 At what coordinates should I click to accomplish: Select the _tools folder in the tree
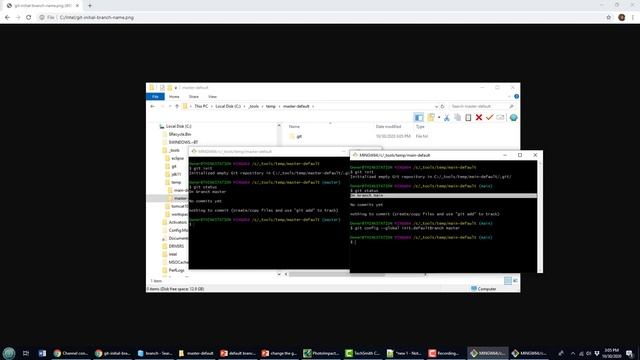[171, 150]
